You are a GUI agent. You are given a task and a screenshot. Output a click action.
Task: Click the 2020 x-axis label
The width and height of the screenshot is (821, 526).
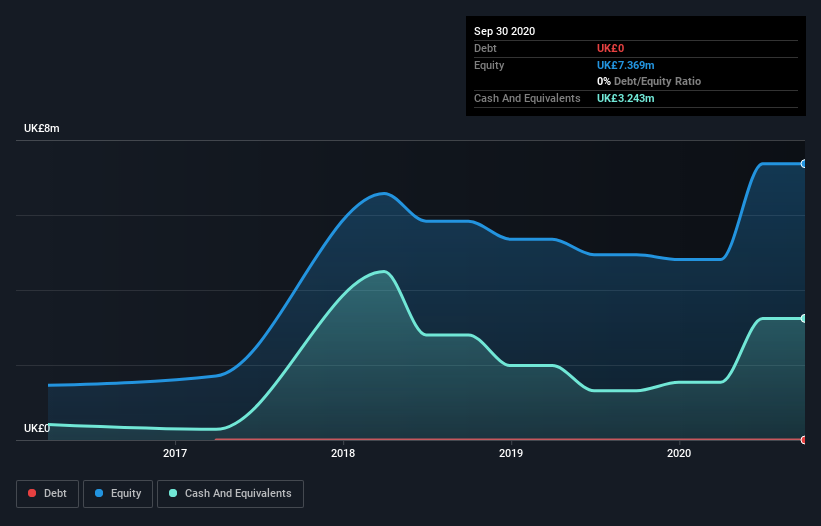679,453
